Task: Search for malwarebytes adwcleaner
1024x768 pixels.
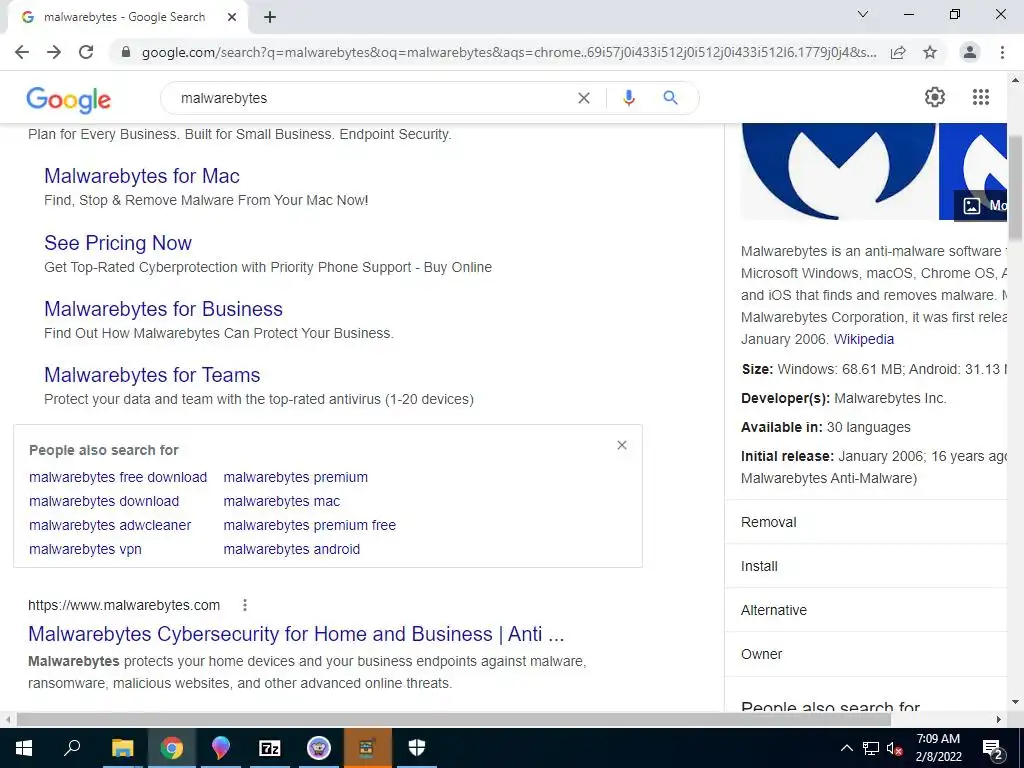Action: coord(110,525)
